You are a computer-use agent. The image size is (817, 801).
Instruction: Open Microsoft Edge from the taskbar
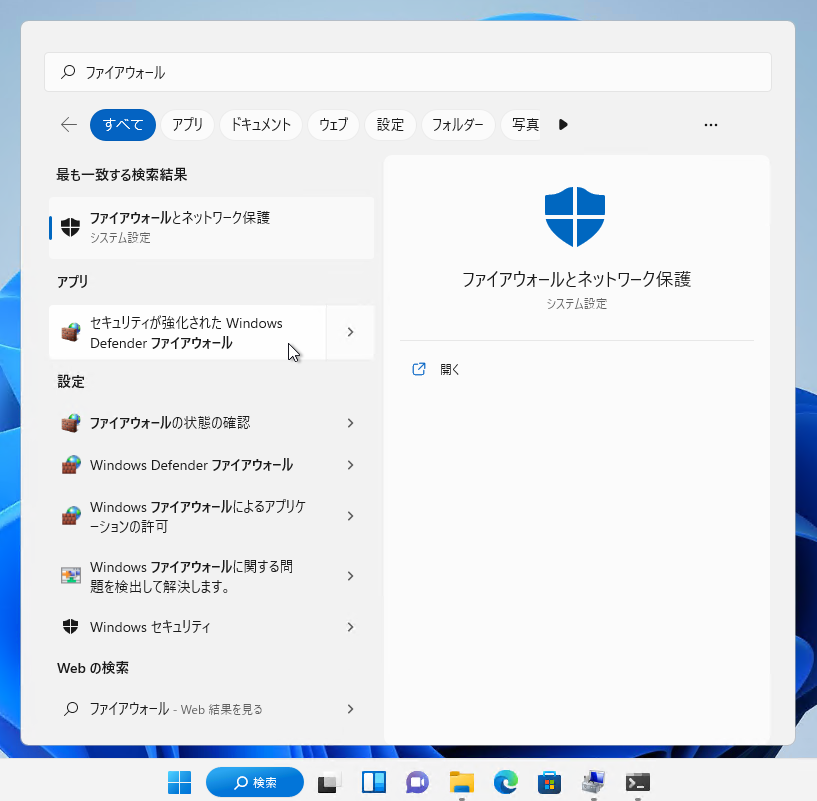506,782
